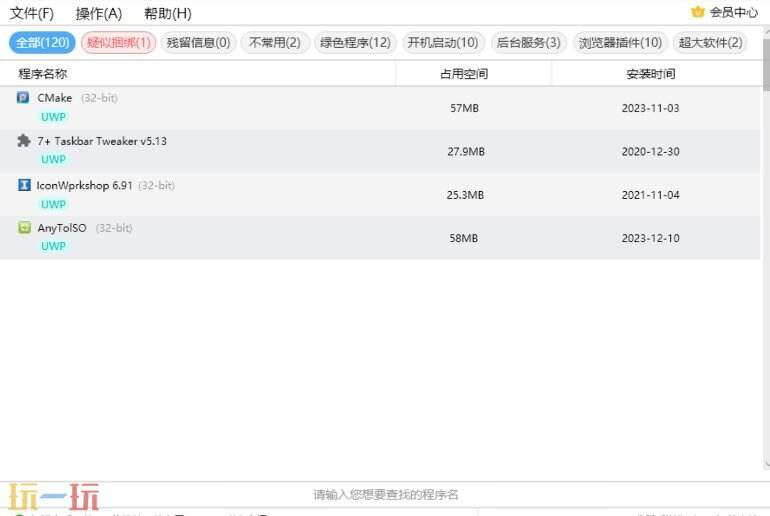Select the 浏览器插件(10) filter tab
Screen dimensions: 770x516
click(620, 43)
